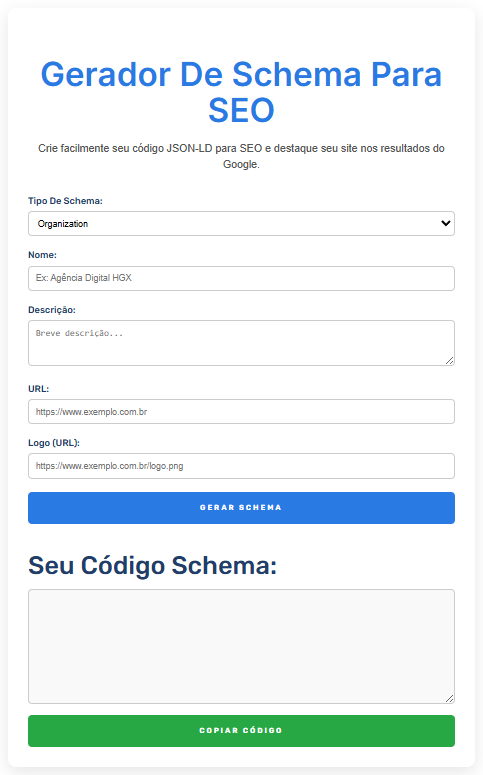Click the Gerador De Schema Para SEO title
The width and height of the screenshot is (483, 775).
(241, 92)
